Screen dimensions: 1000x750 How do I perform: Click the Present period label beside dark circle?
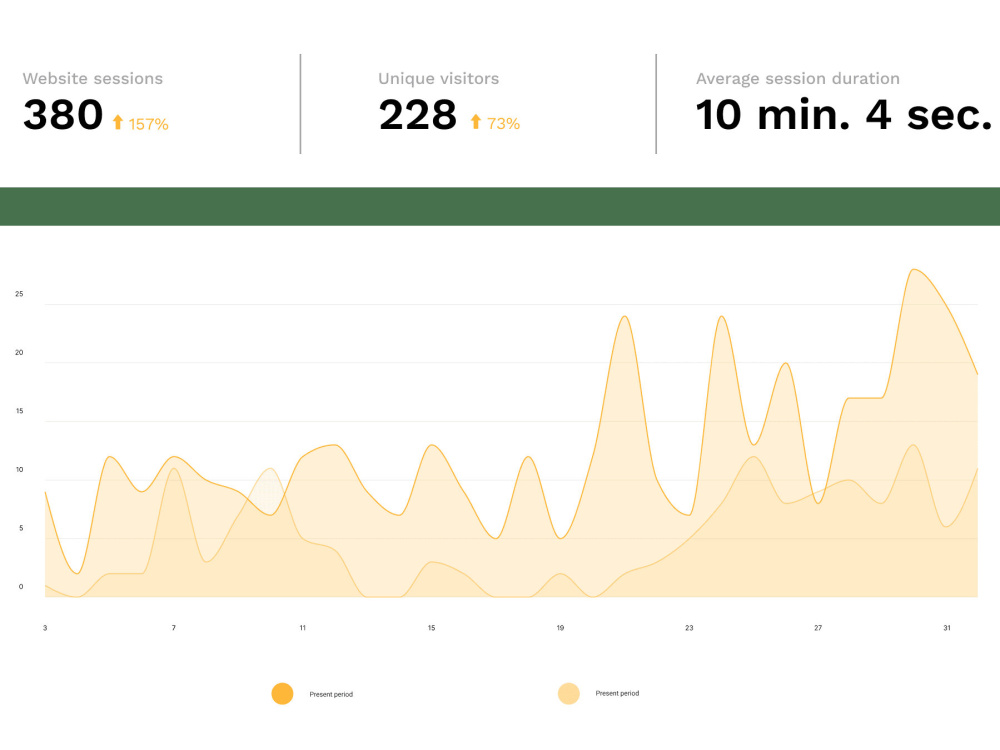331,695
